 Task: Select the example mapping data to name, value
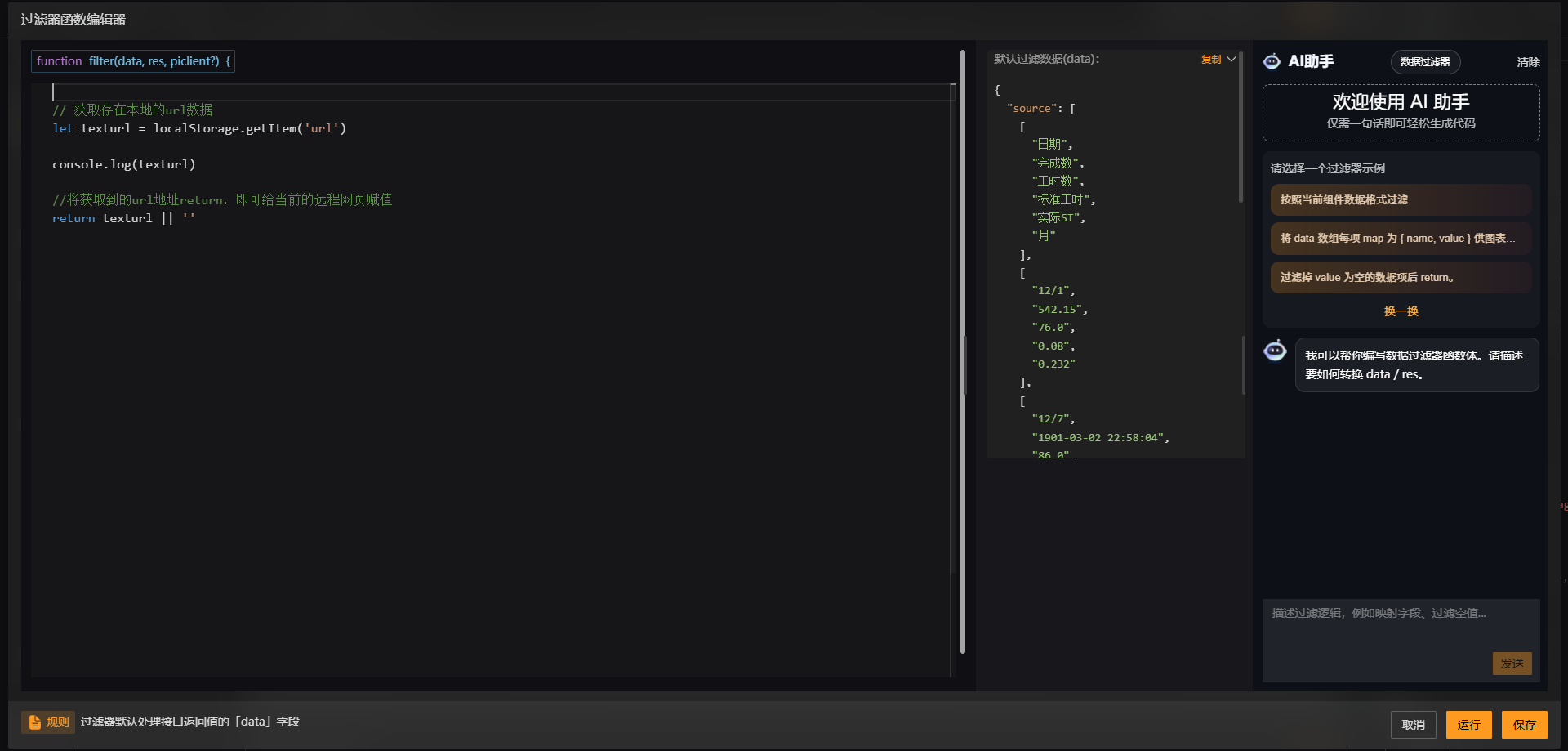pyautogui.click(x=1401, y=239)
